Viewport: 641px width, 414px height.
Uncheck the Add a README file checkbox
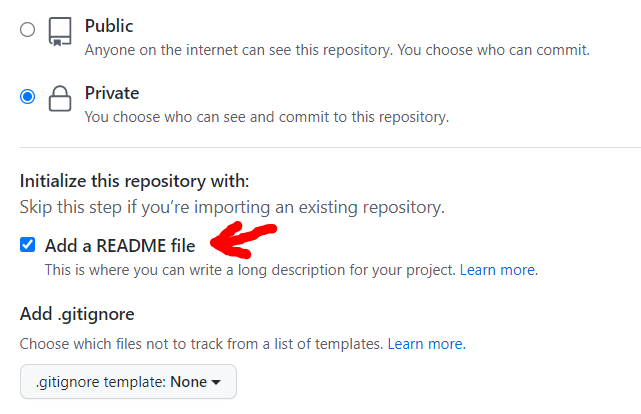[x=28, y=245]
